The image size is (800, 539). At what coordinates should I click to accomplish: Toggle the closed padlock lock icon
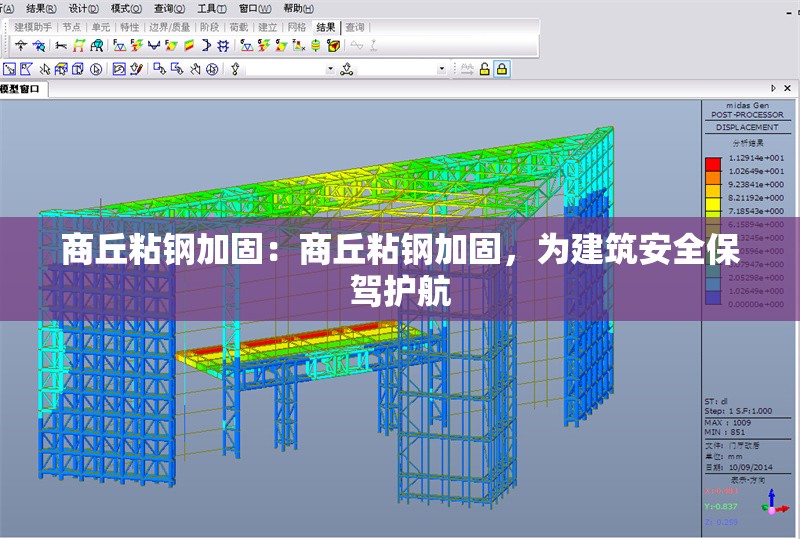(x=502, y=69)
